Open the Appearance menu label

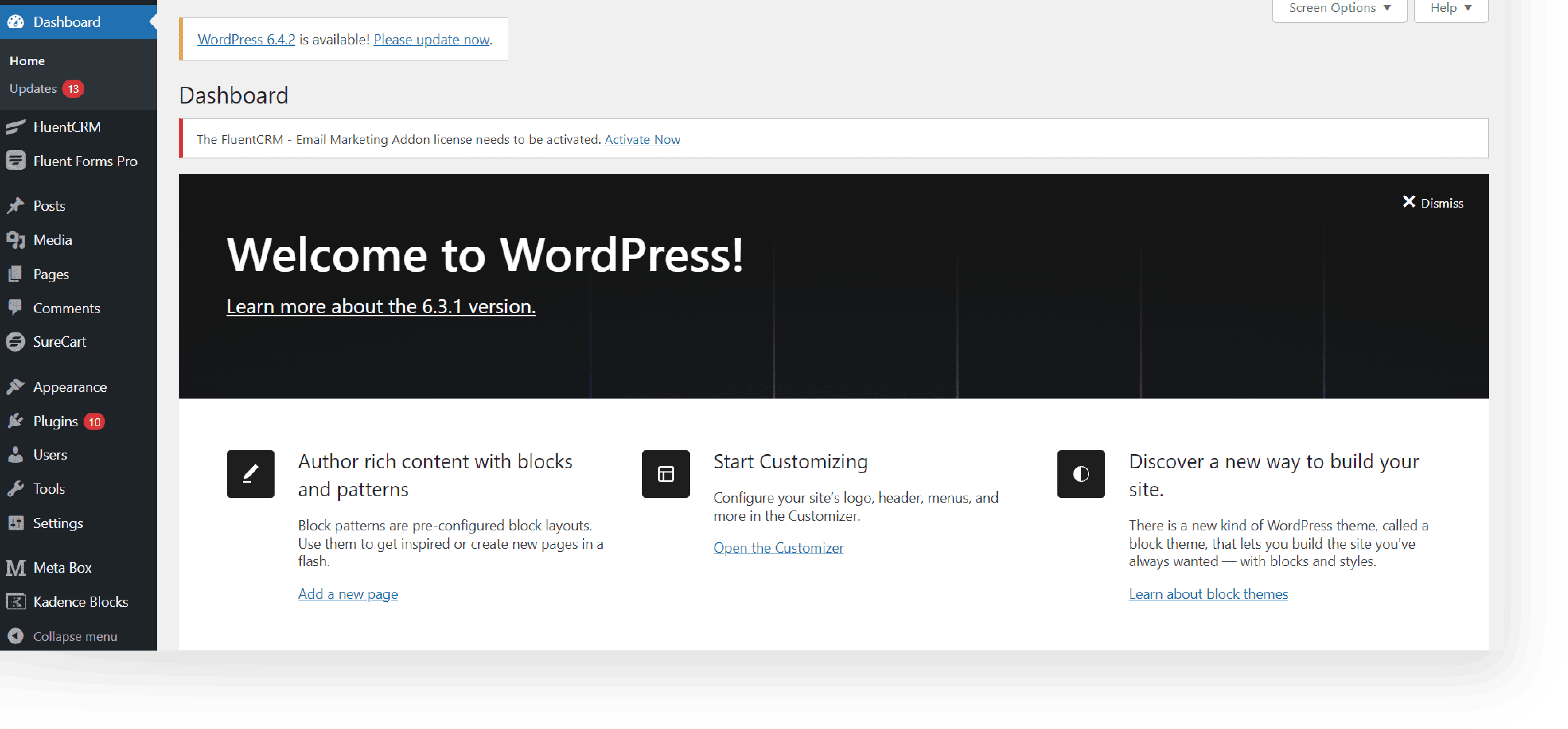pyautogui.click(x=70, y=388)
